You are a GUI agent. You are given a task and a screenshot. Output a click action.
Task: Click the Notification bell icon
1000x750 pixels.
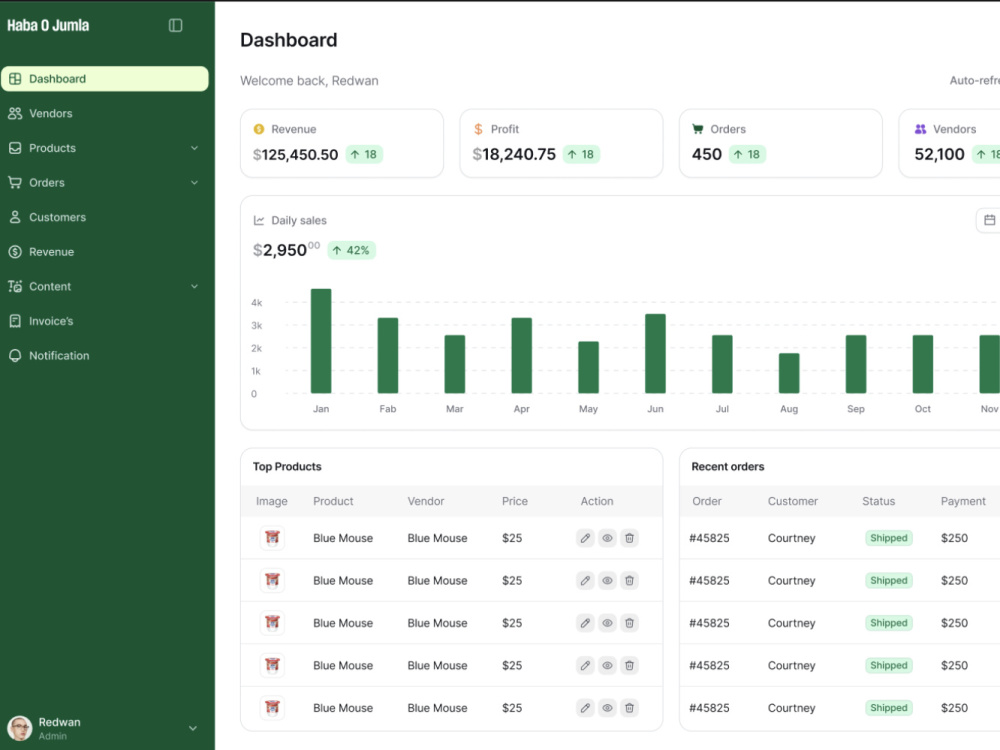(x=15, y=356)
